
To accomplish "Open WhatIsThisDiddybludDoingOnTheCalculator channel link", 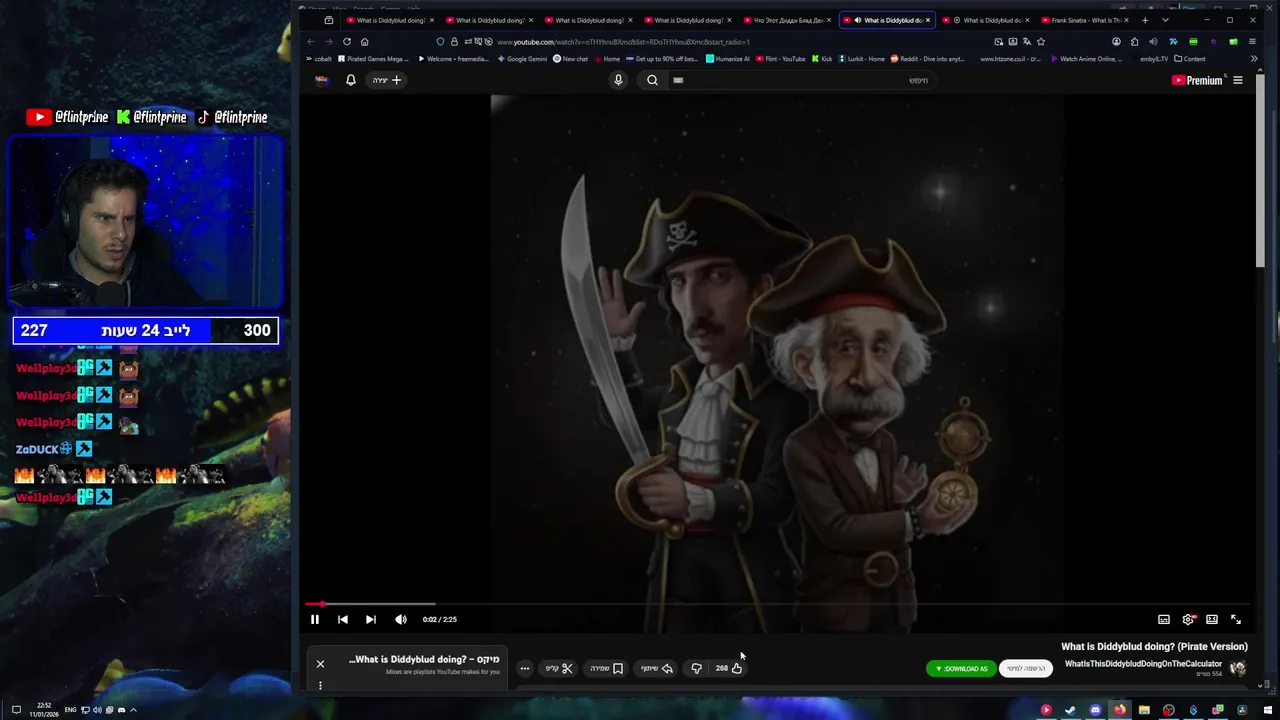I will 1143,664.
